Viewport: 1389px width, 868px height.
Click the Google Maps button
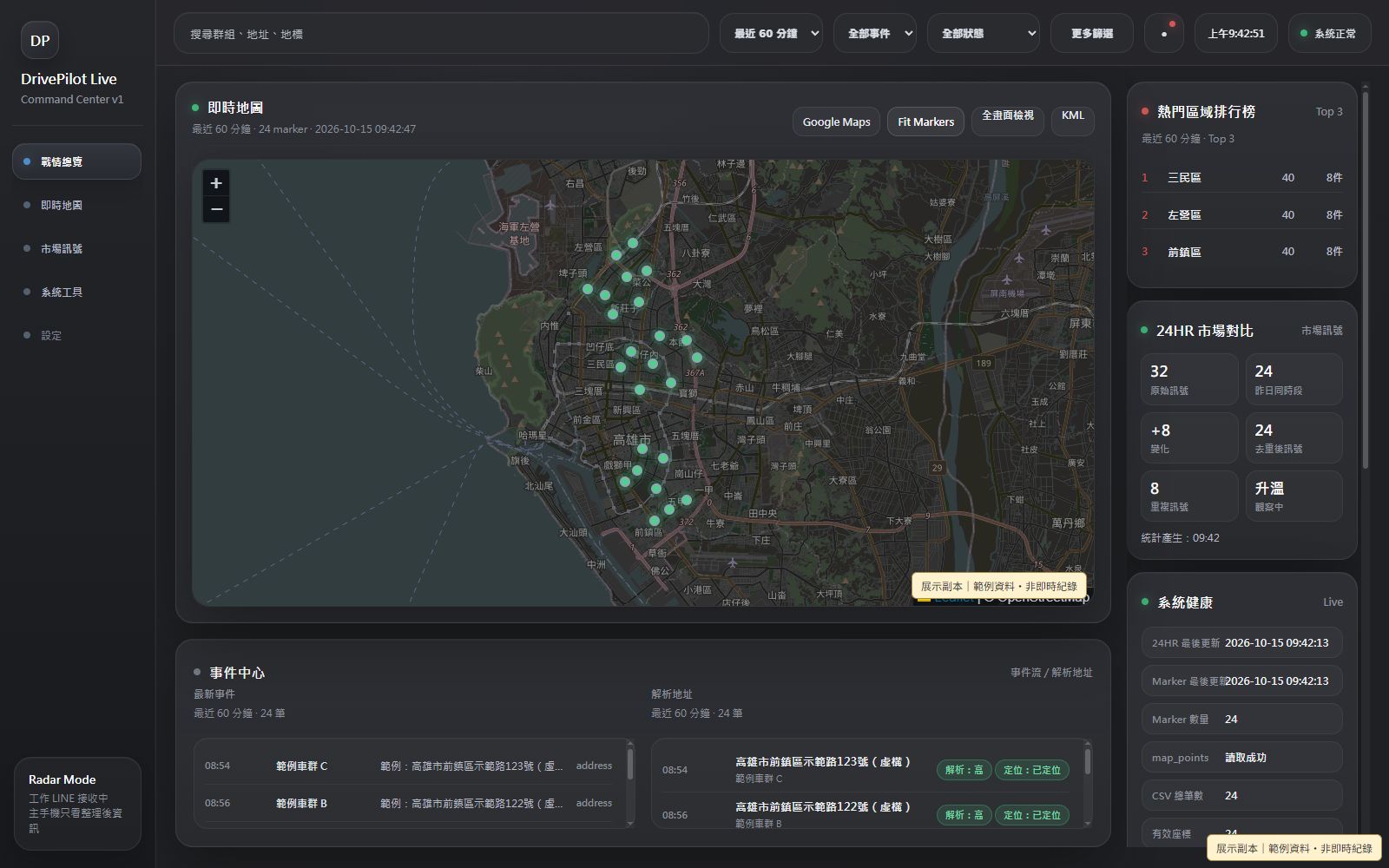[x=836, y=122]
